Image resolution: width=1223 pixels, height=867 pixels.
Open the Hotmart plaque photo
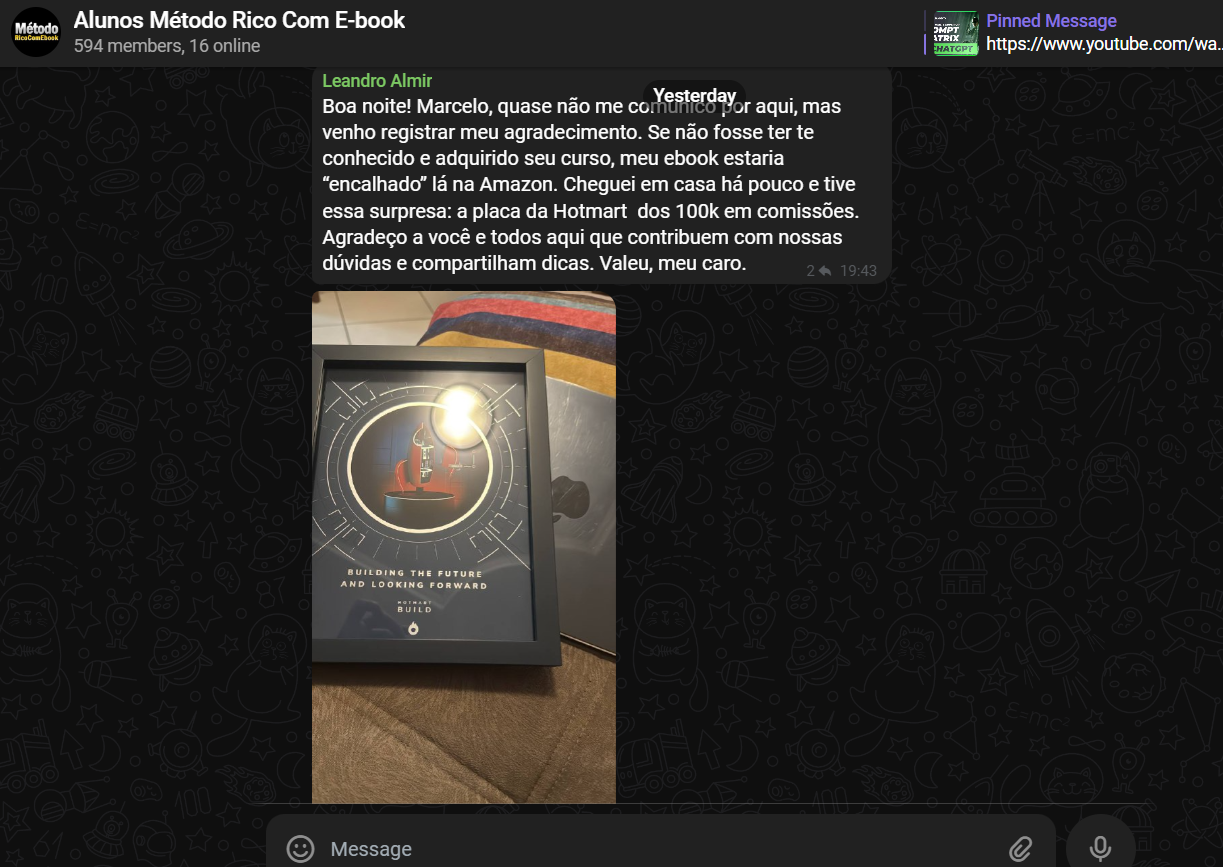464,547
